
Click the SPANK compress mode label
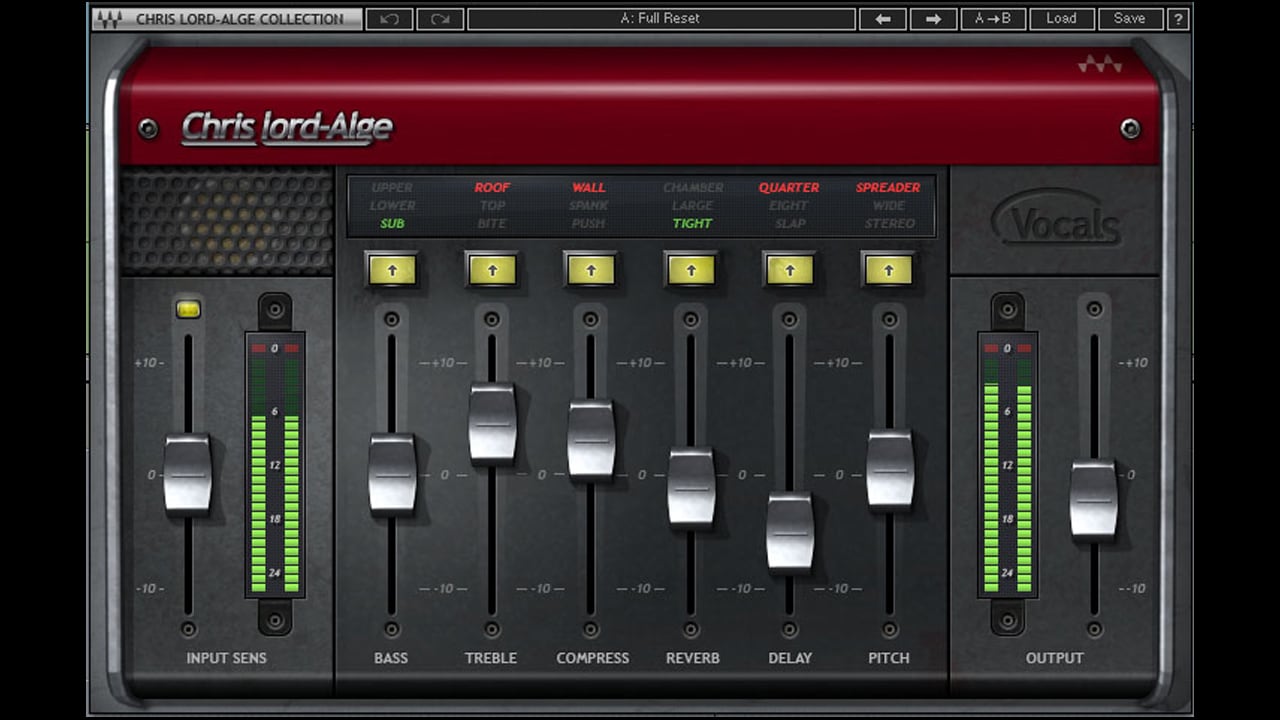click(x=589, y=206)
